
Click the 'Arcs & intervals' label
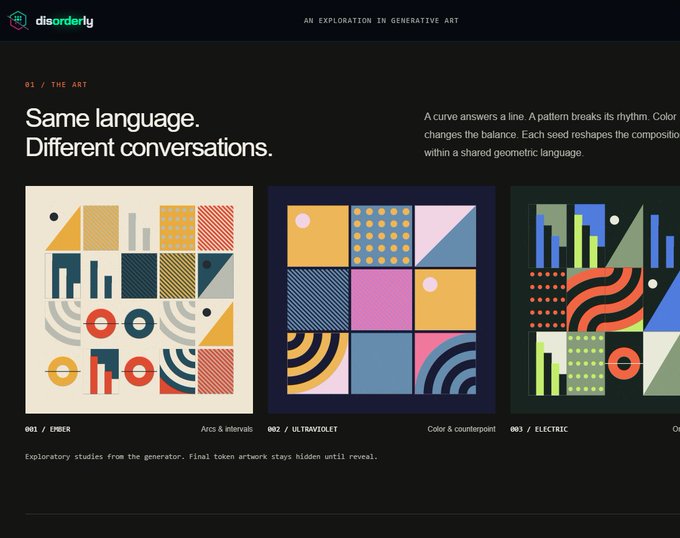227,429
